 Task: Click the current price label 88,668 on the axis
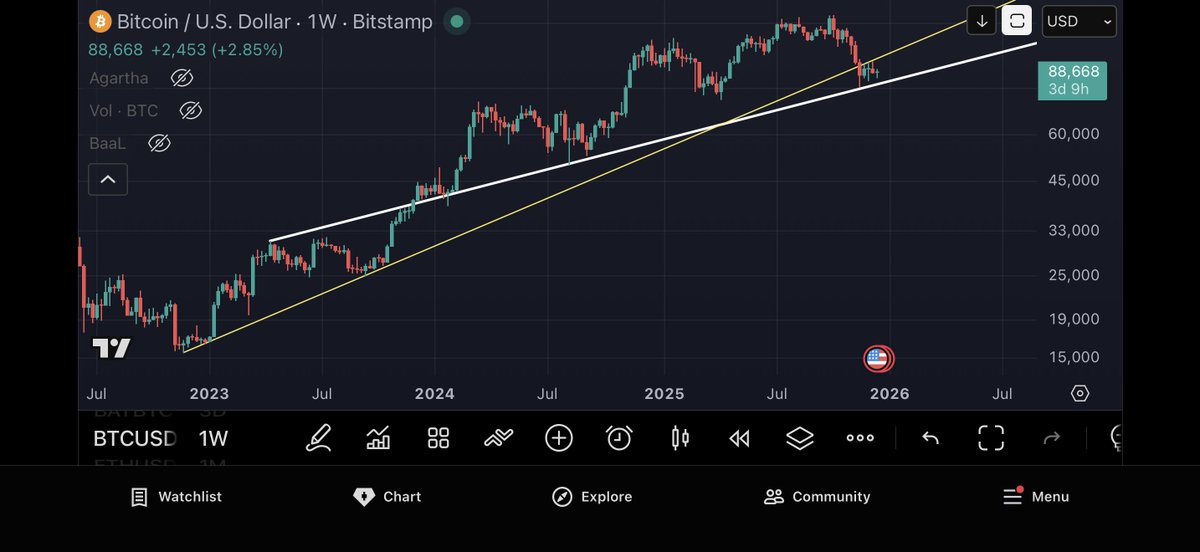coord(1073,79)
